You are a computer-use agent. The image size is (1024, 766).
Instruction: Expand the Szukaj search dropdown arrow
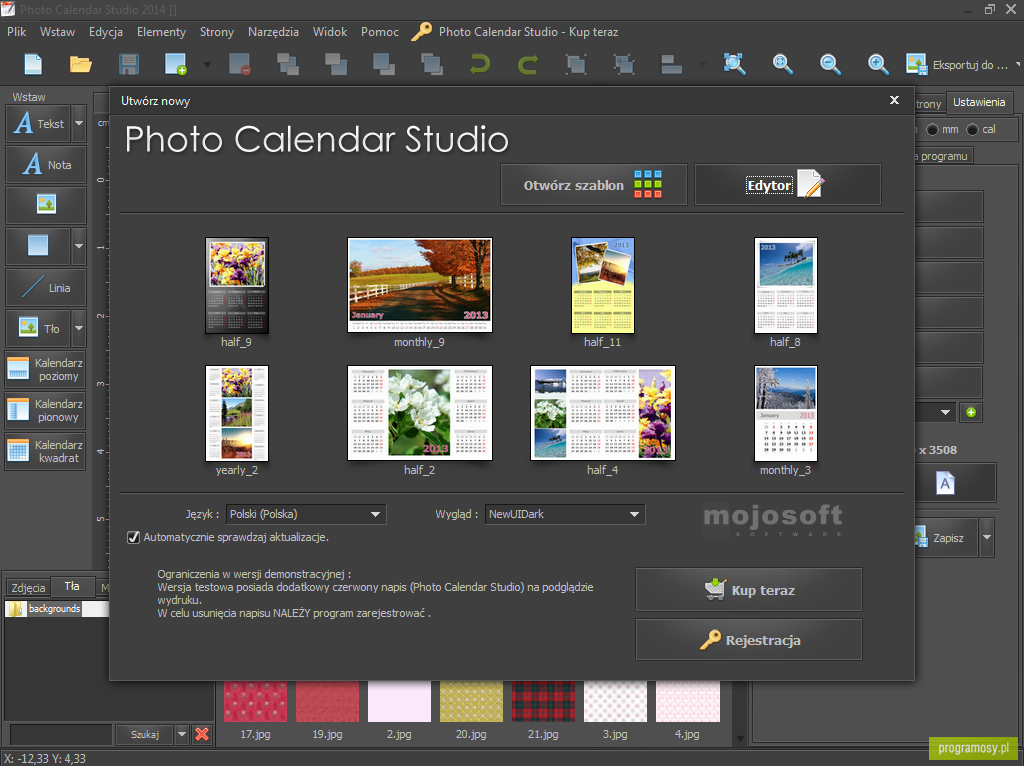click(182, 734)
